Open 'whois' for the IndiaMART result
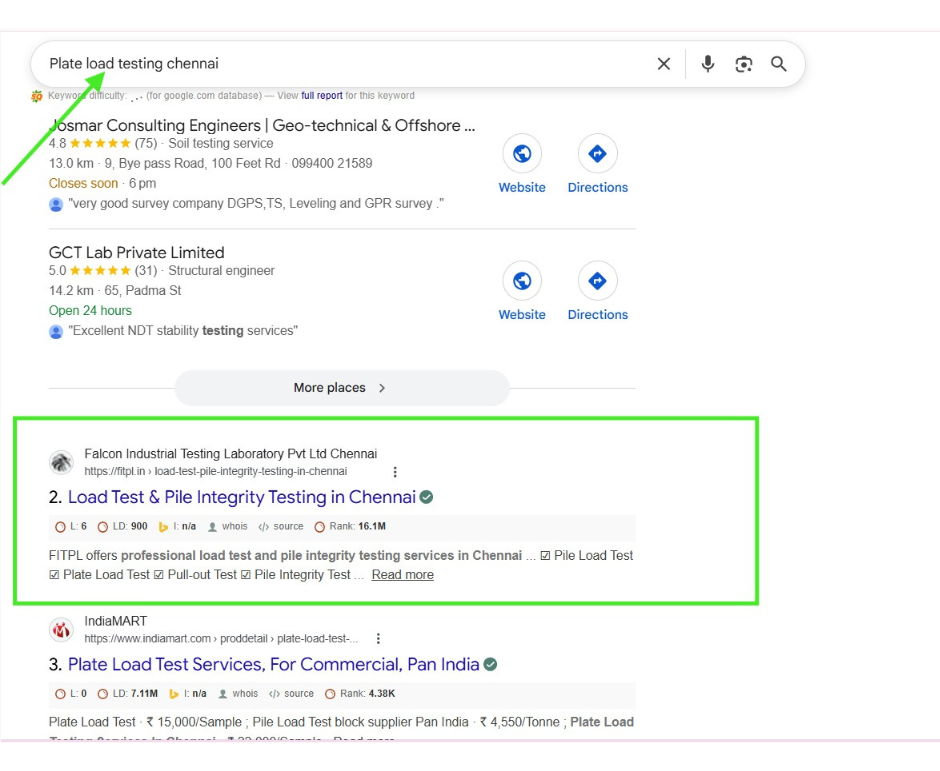Image resolution: width=940 pixels, height=771 pixels. click(x=239, y=694)
